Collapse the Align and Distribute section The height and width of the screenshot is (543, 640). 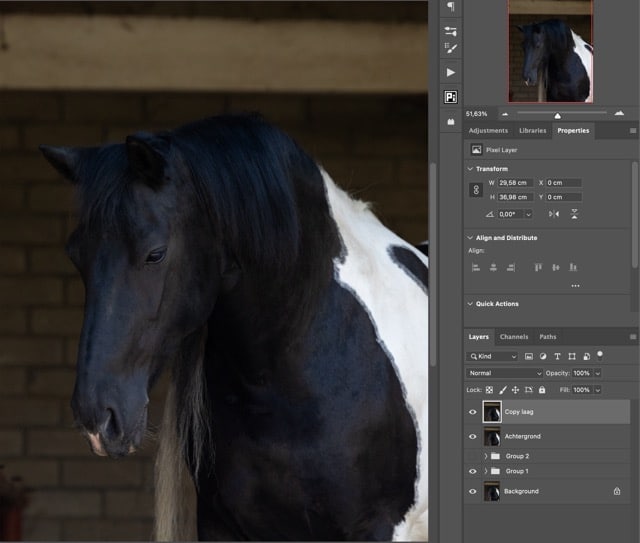(x=470, y=238)
